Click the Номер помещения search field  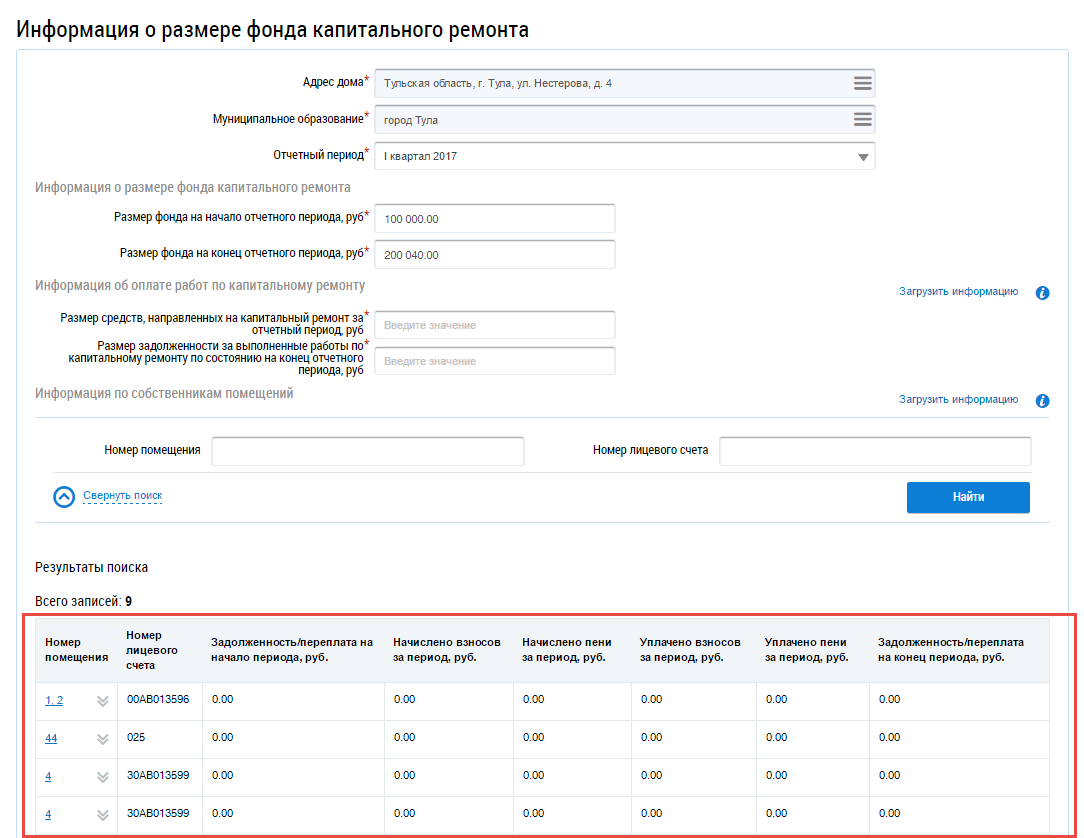pos(368,451)
